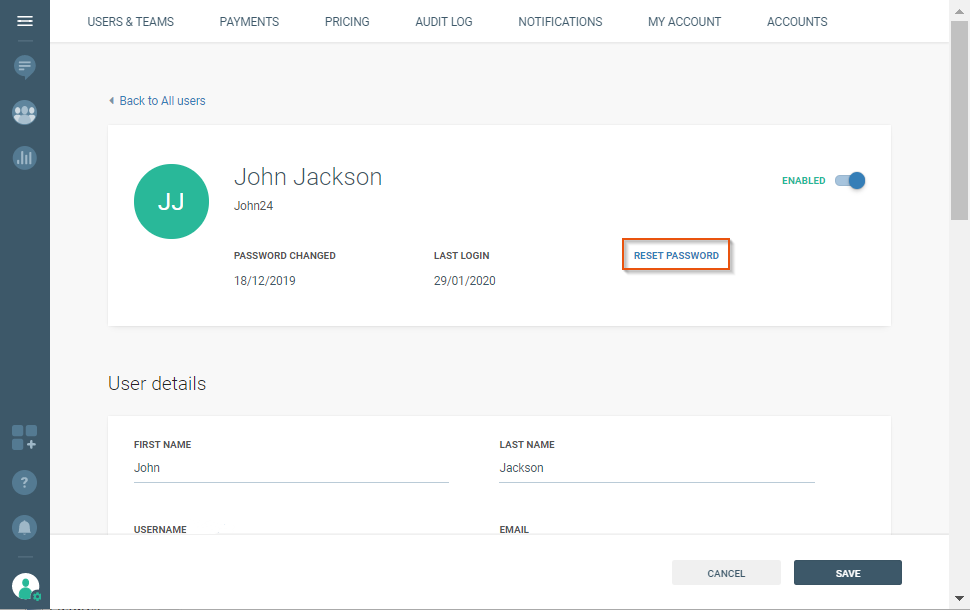Switch to Users & Teams tab

pos(130,22)
